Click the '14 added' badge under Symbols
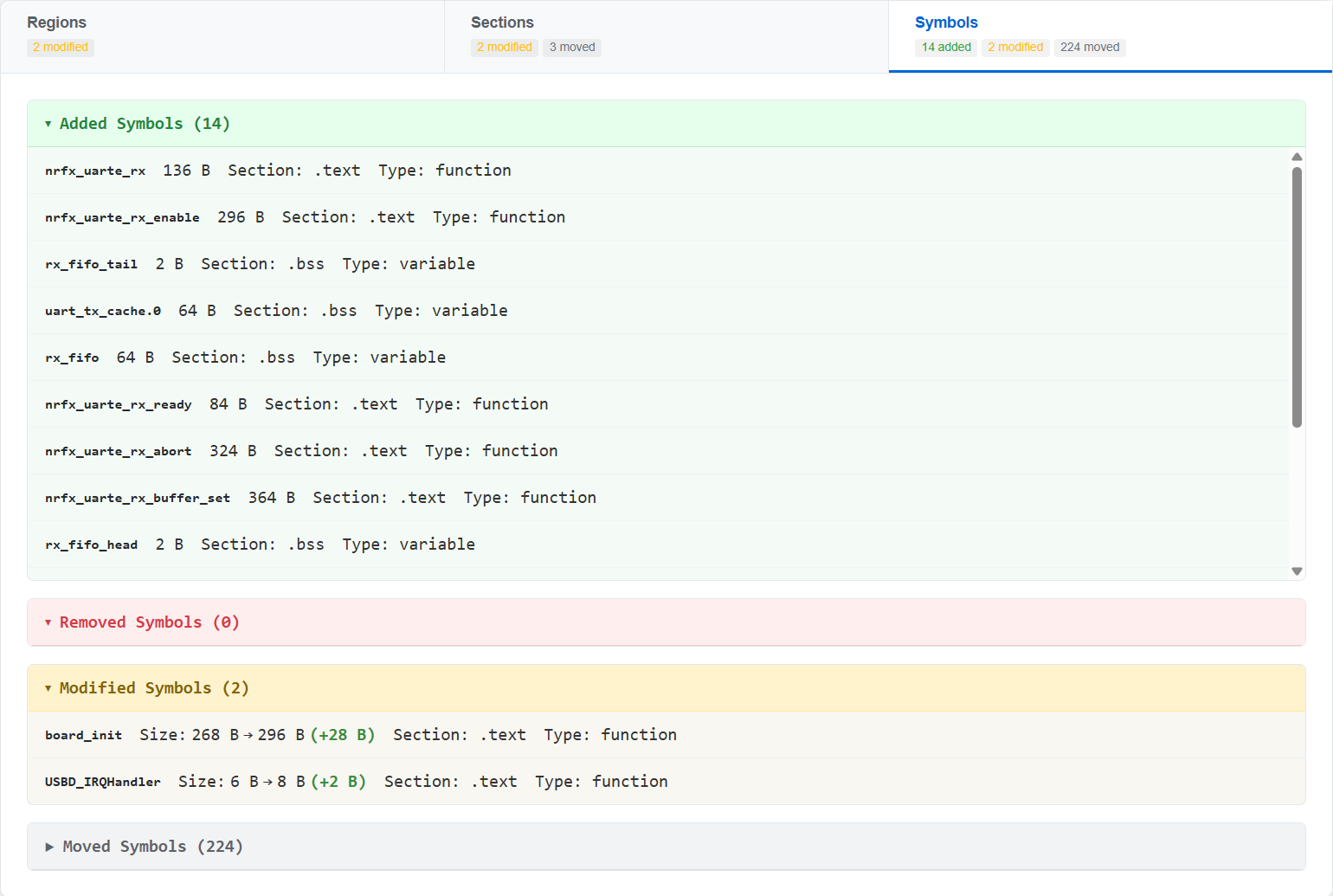This screenshot has height=896, width=1333. [946, 48]
